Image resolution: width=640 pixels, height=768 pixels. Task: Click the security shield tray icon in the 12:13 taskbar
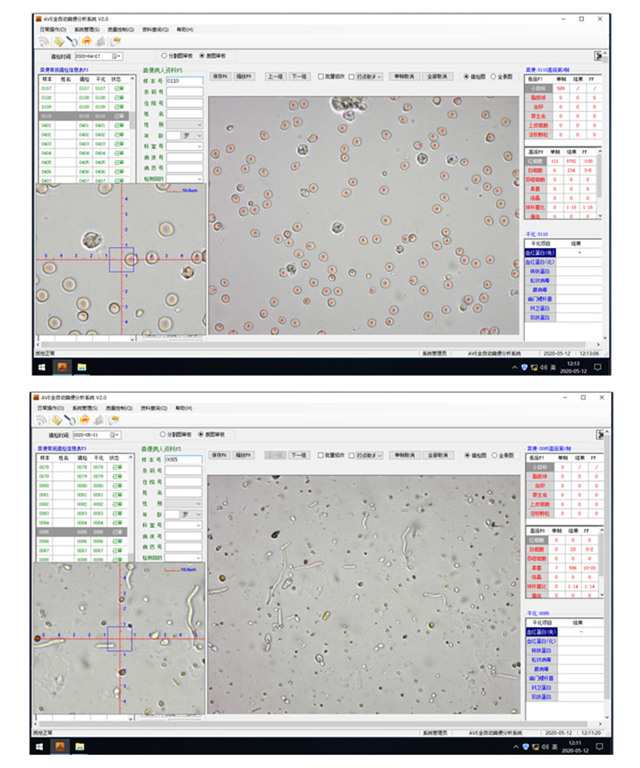point(524,367)
